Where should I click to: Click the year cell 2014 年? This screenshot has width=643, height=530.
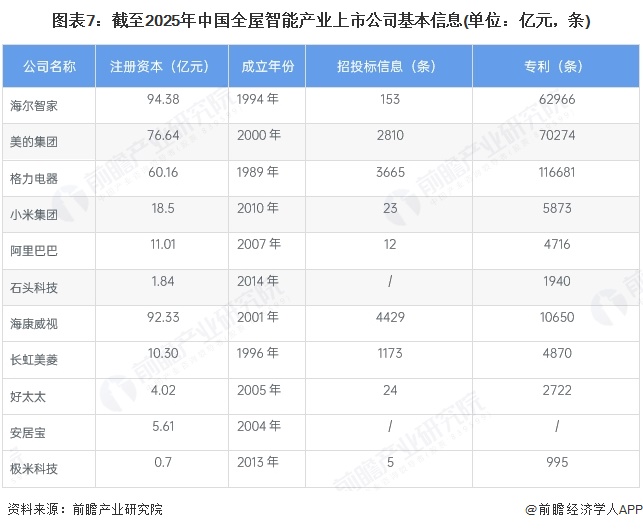(258, 281)
